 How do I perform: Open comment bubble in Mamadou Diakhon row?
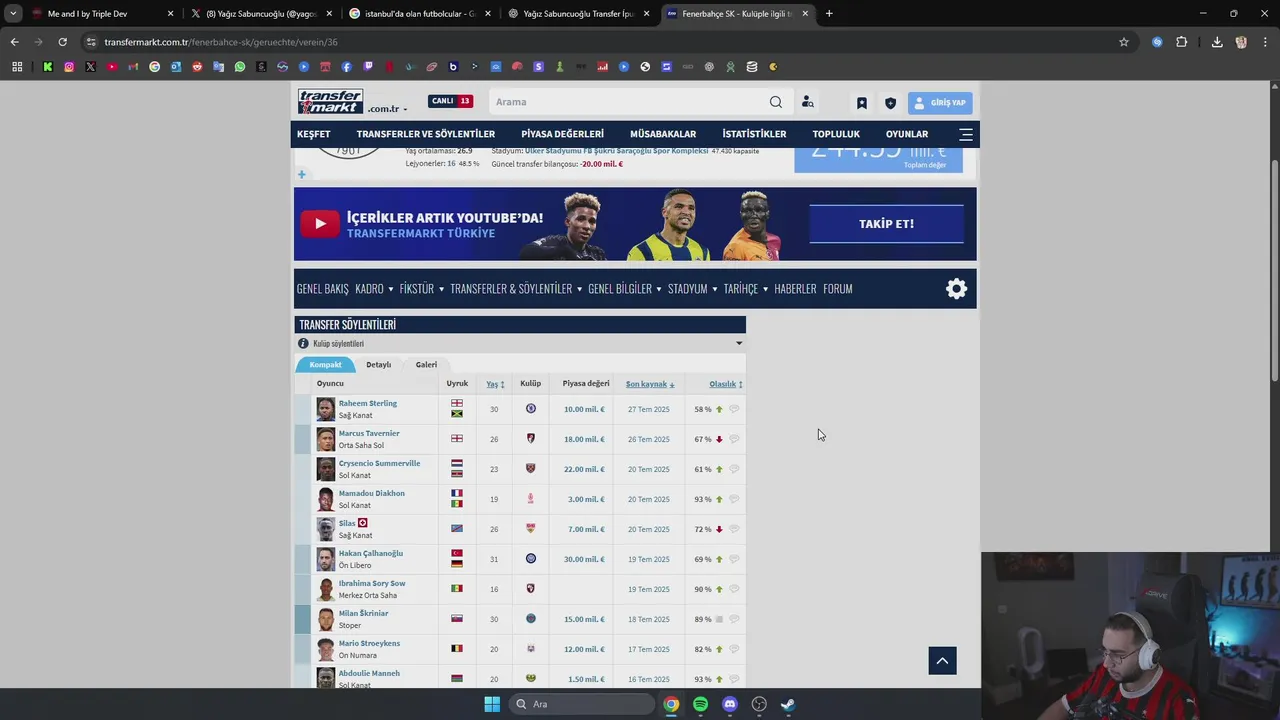pos(734,499)
